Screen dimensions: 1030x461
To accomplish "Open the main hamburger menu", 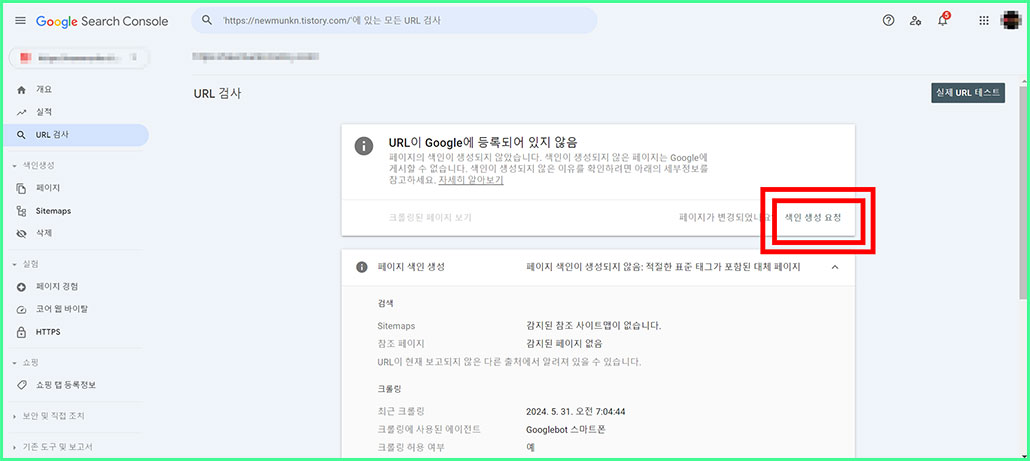I will [20, 20].
